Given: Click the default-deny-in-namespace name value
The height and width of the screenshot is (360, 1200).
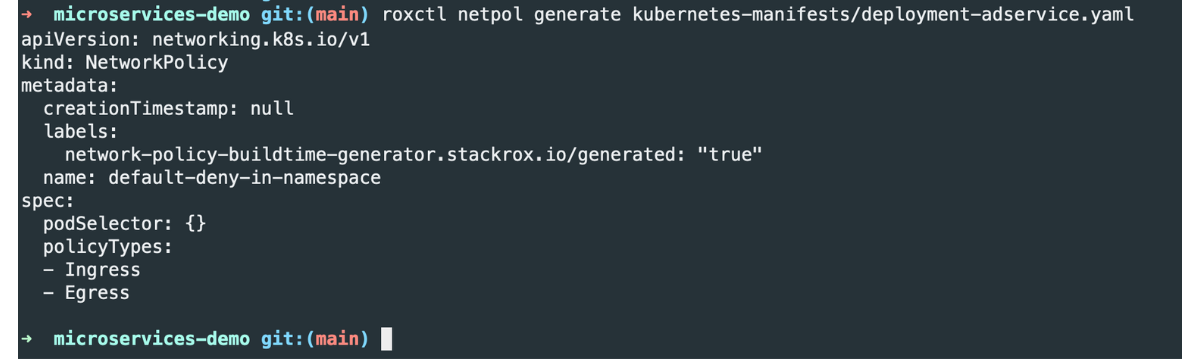Looking at the screenshot, I should tap(243, 178).
